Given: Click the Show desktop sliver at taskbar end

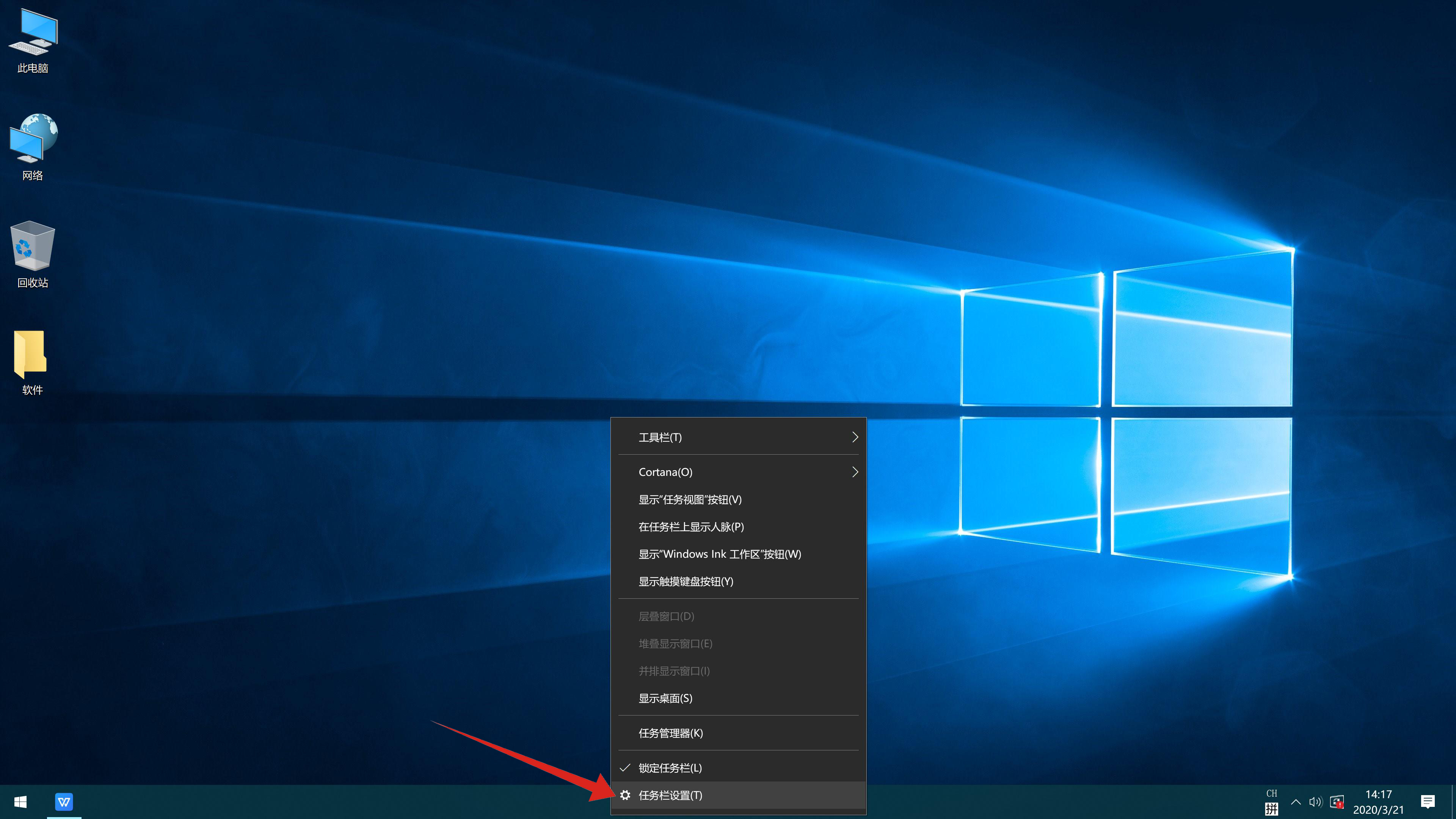Looking at the screenshot, I should (x=1453, y=802).
